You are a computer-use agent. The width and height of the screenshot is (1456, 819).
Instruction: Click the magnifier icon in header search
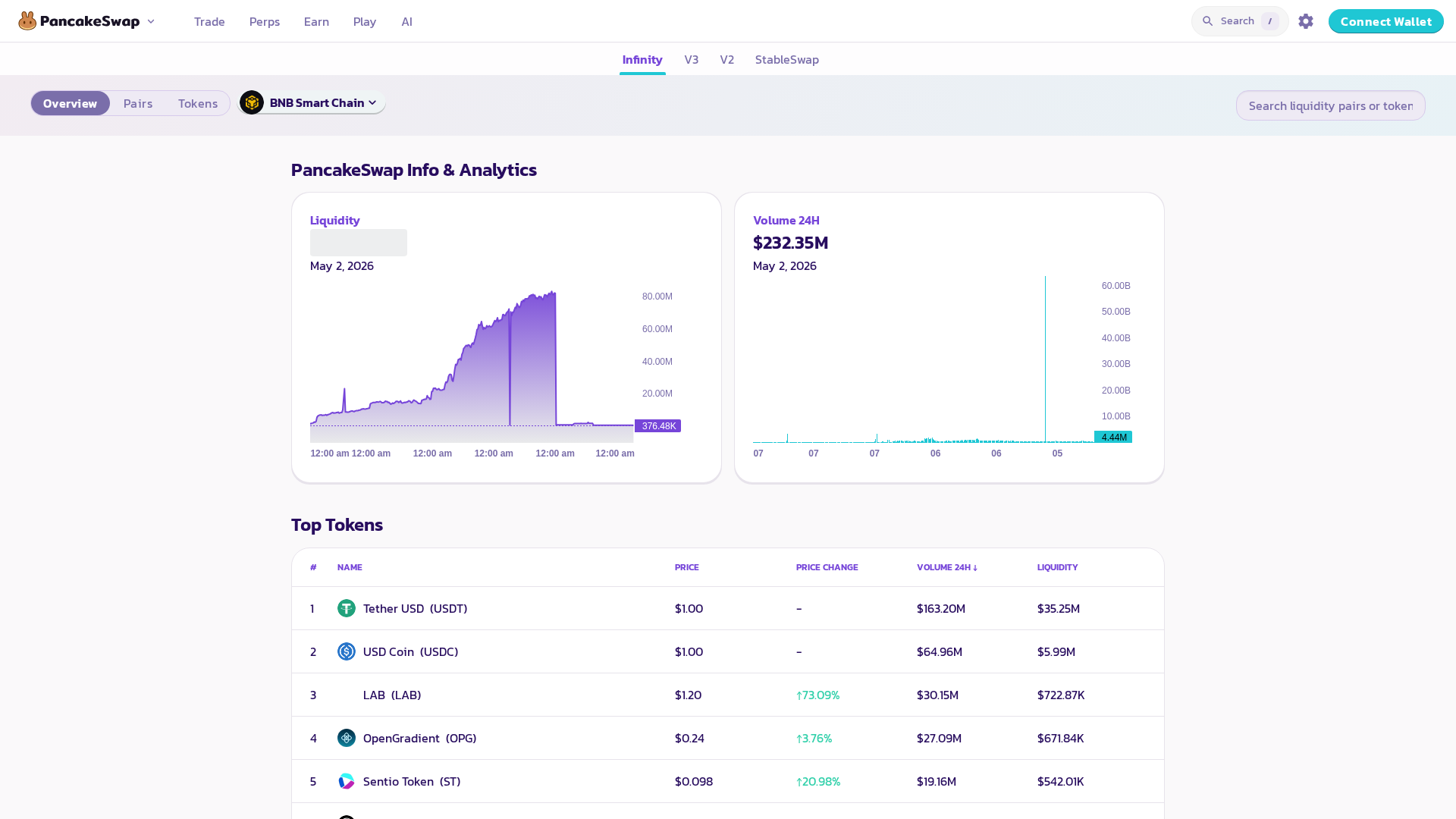pyautogui.click(x=1208, y=21)
